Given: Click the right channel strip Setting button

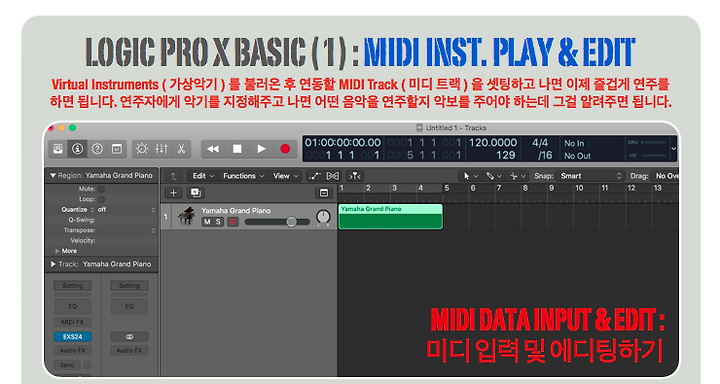Looking at the screenshot, I should coord(129,286).
